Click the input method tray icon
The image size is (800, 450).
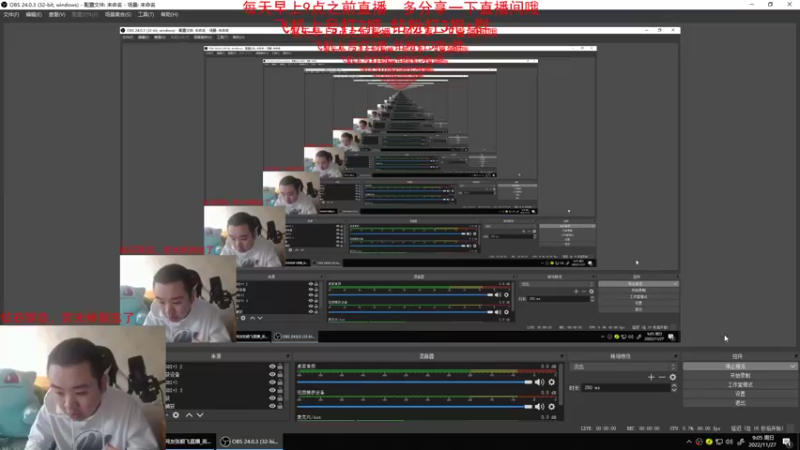click(x=740, y=442)
